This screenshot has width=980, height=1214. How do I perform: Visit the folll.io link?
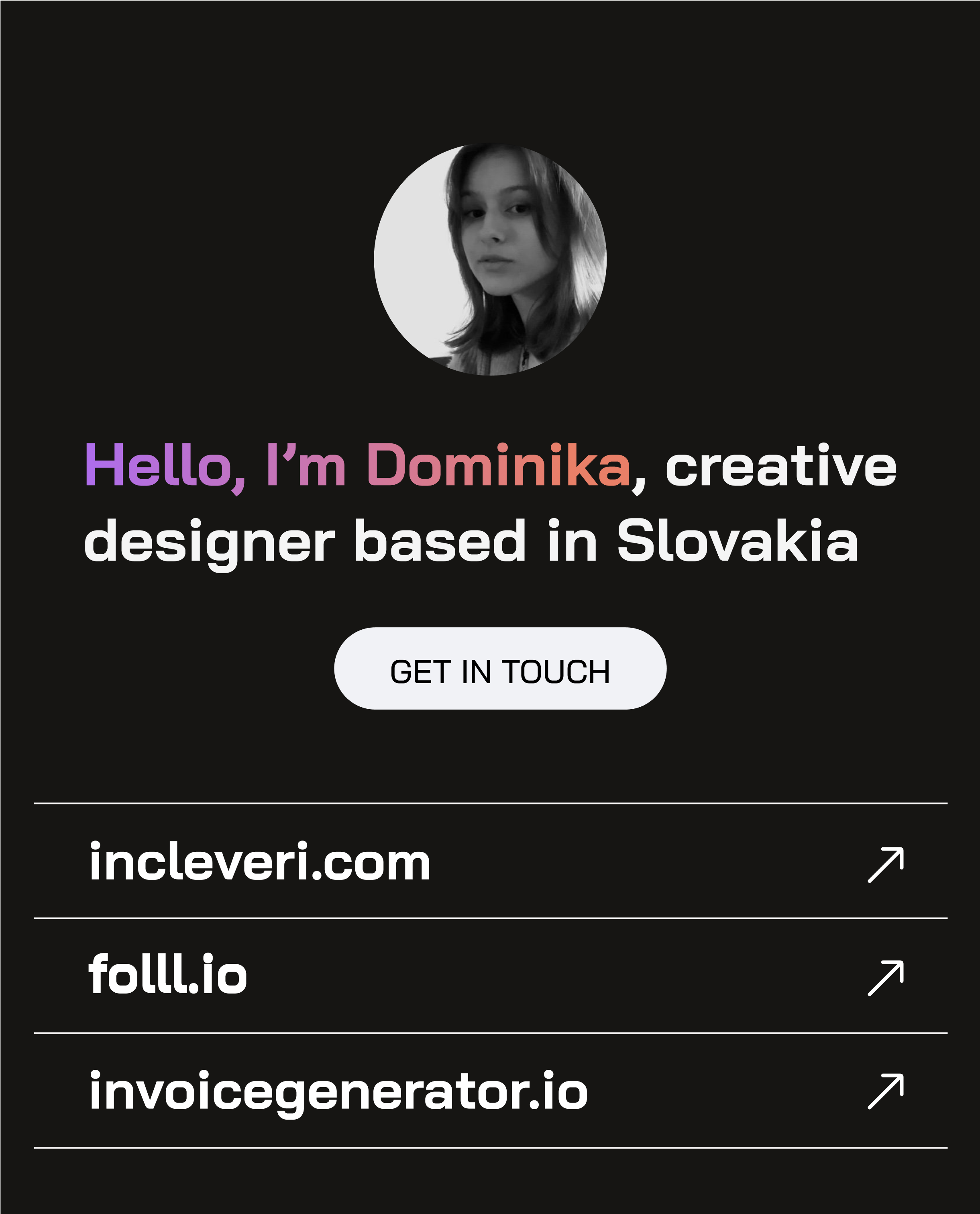[168, 975]
